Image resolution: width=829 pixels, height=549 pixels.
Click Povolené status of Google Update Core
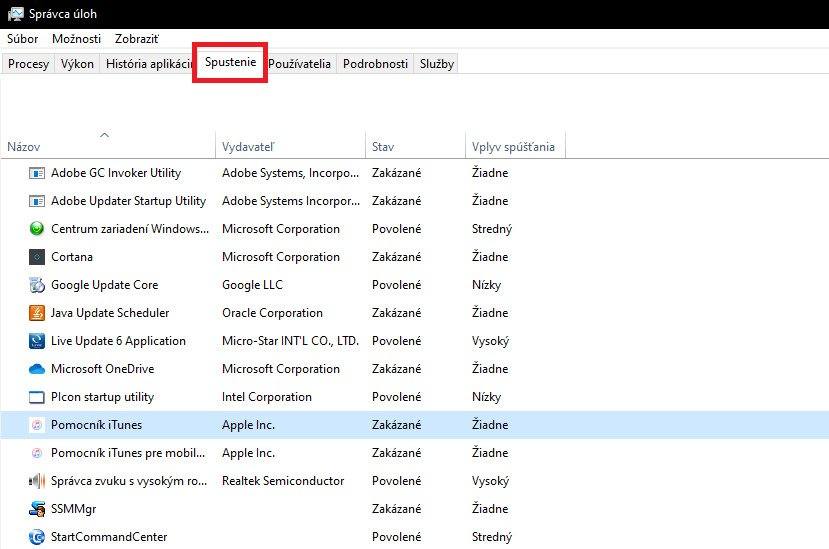[397, 285]
